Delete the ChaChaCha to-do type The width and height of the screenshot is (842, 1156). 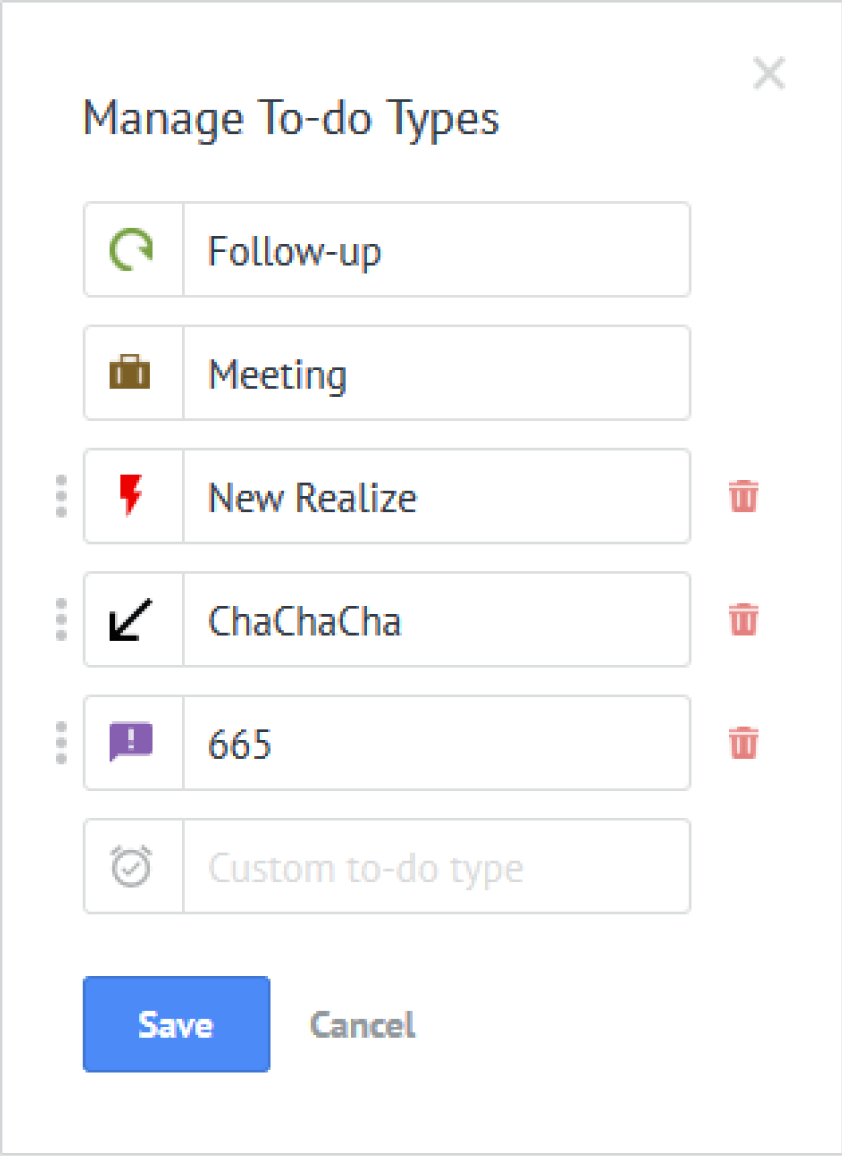(x=743, y=619)
